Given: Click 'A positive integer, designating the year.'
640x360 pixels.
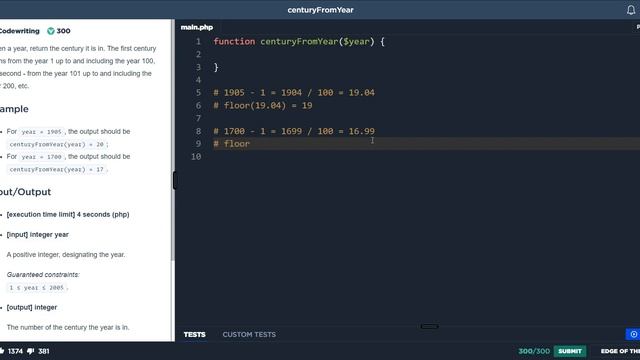Looking at the screenshot, I should [x=66, y=255].
